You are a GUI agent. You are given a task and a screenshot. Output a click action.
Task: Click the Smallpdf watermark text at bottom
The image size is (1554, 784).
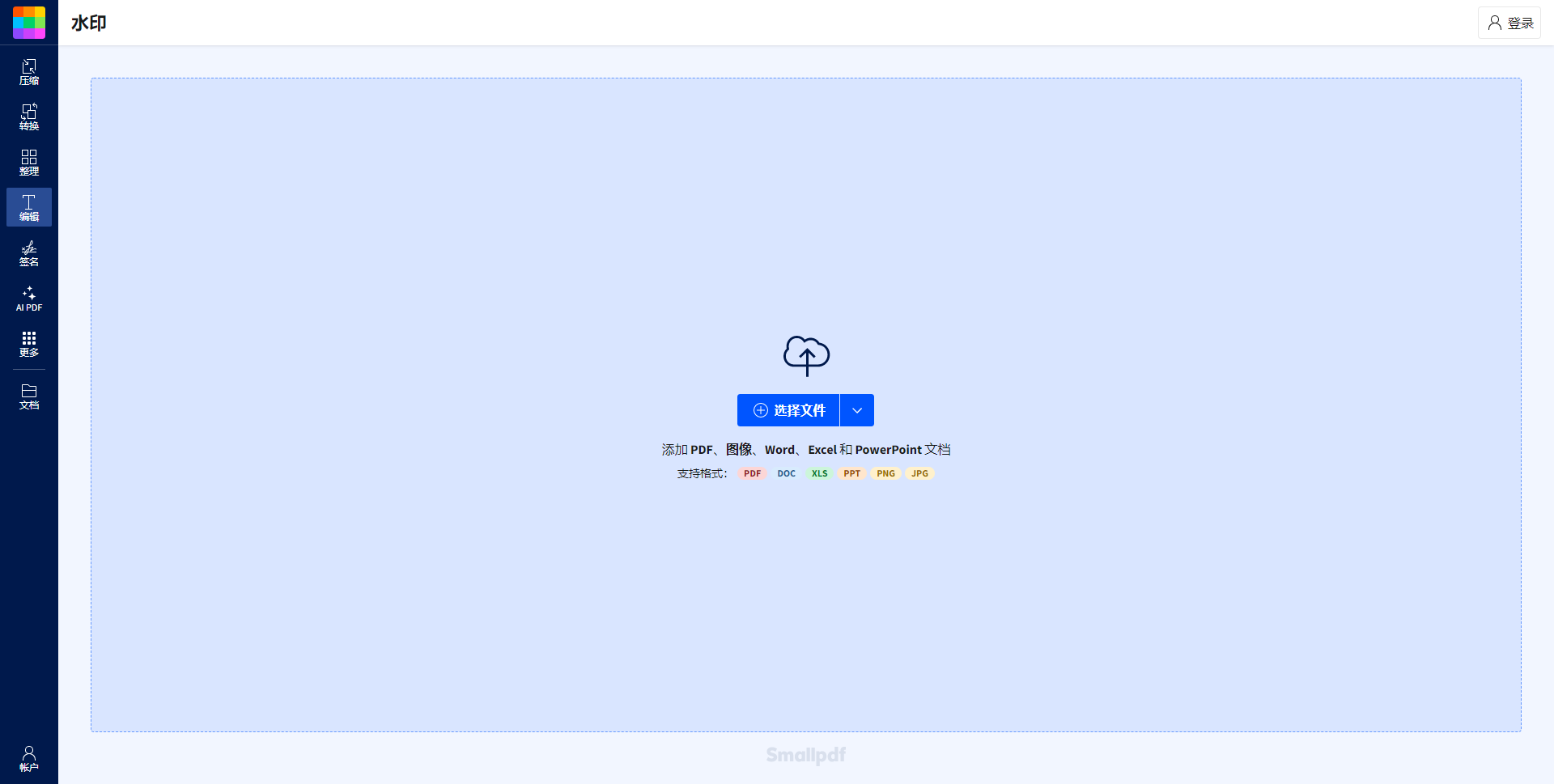(x=805, y=754)
